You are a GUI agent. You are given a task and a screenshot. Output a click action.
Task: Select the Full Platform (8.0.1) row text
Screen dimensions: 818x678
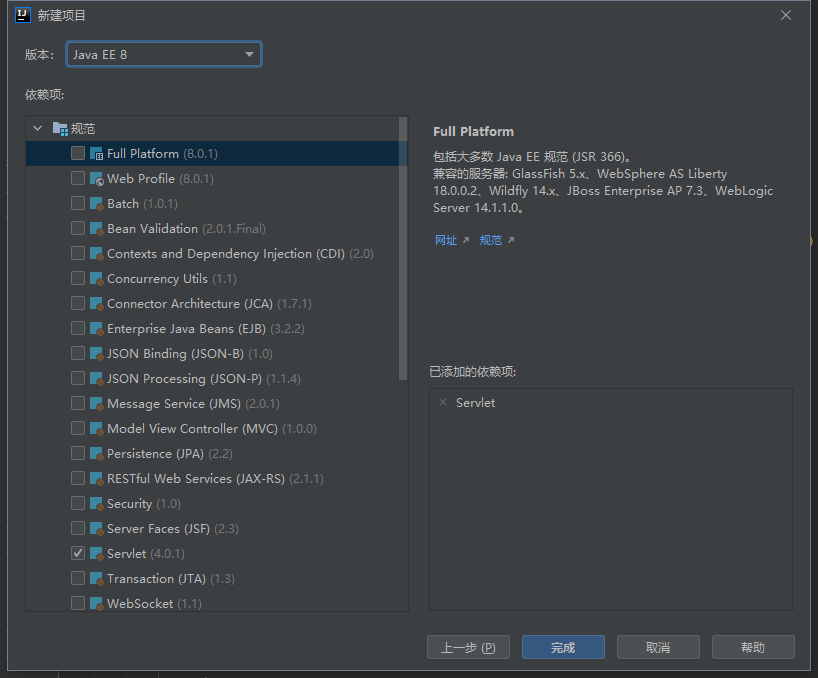pos(162,154)
